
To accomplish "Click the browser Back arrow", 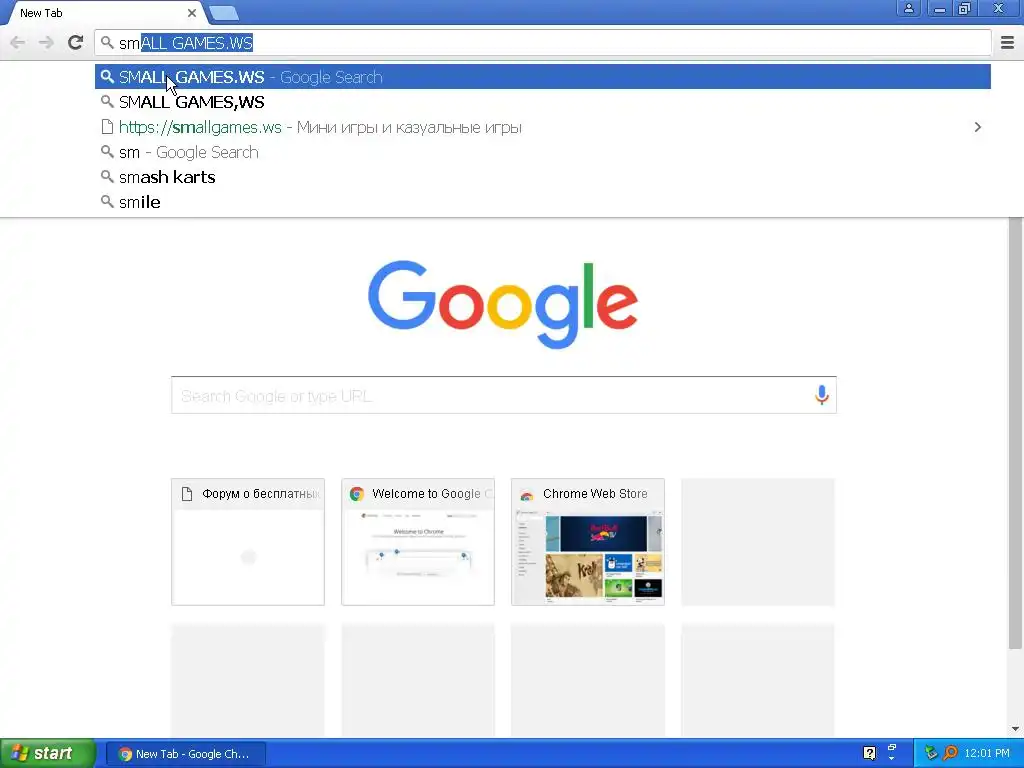I will (18, 43).
